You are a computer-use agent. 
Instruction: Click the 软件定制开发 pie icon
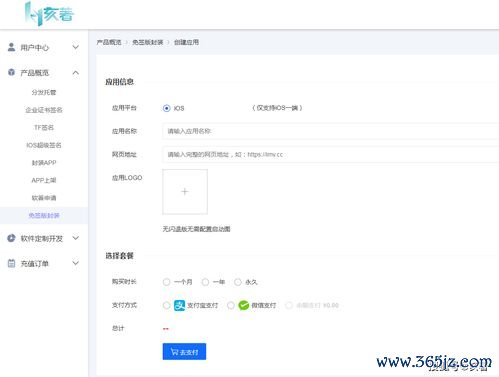point(11,238)
